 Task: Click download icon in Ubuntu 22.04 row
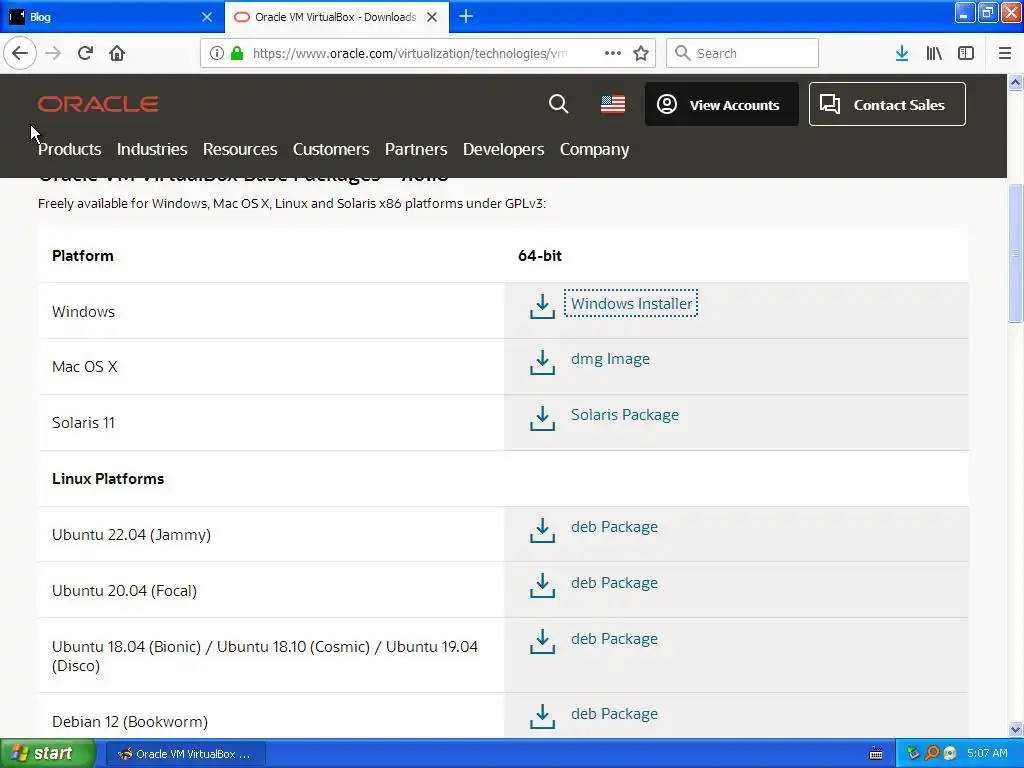click(542, 530)
